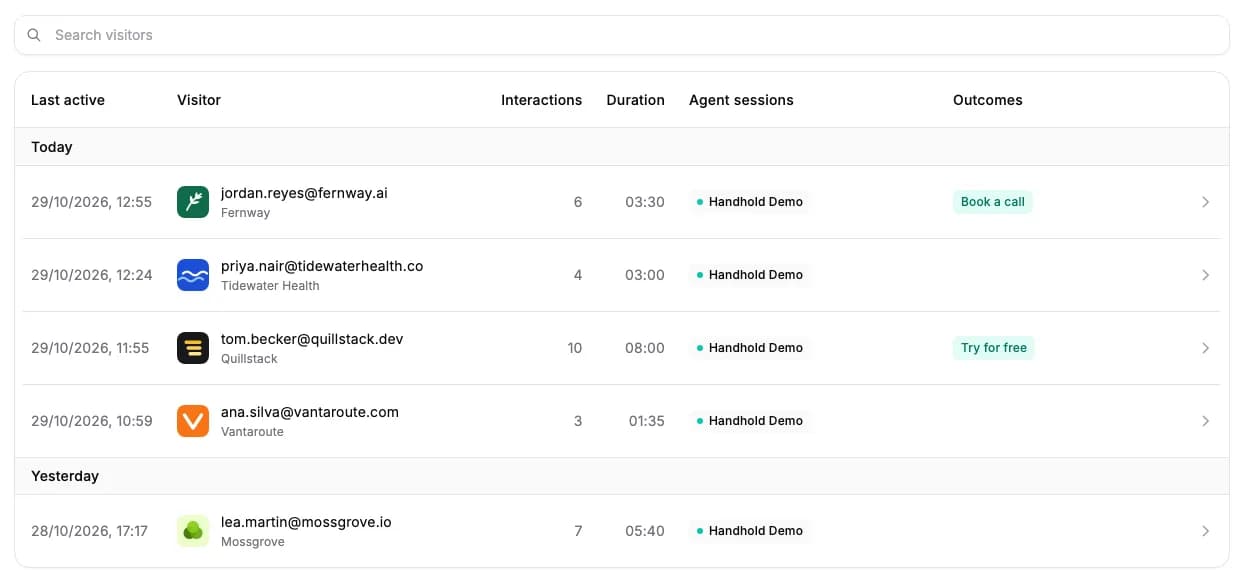
Task: Click Handhold Demo tag in Tidewater Health row
Action: [x=750, y=275]
